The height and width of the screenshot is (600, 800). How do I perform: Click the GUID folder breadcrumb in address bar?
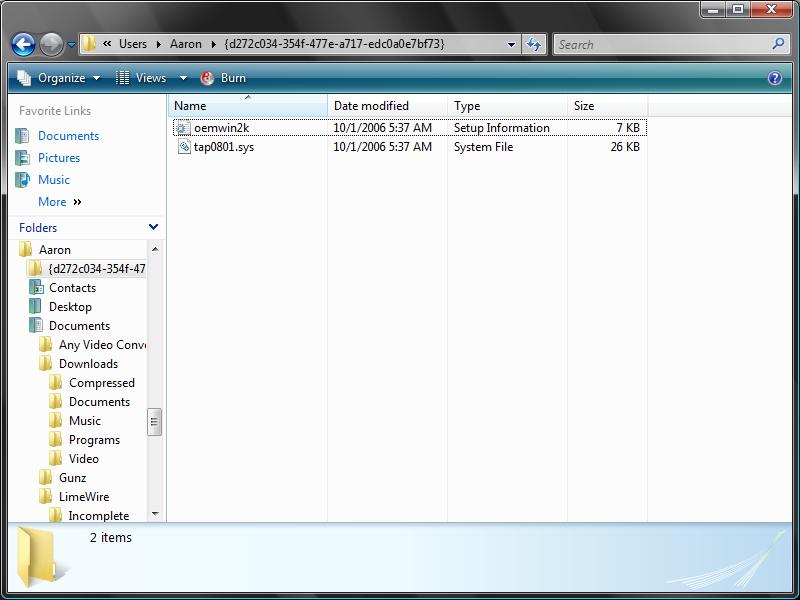(x=334, y=44)
